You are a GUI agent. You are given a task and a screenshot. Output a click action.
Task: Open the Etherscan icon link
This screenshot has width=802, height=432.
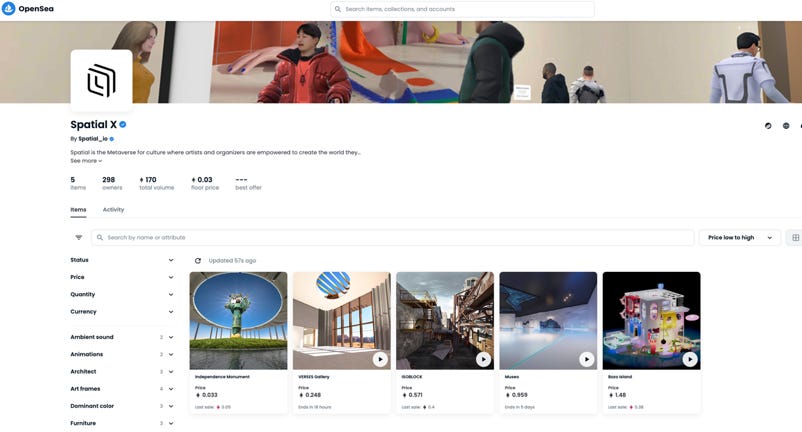(x=768, y=126)
